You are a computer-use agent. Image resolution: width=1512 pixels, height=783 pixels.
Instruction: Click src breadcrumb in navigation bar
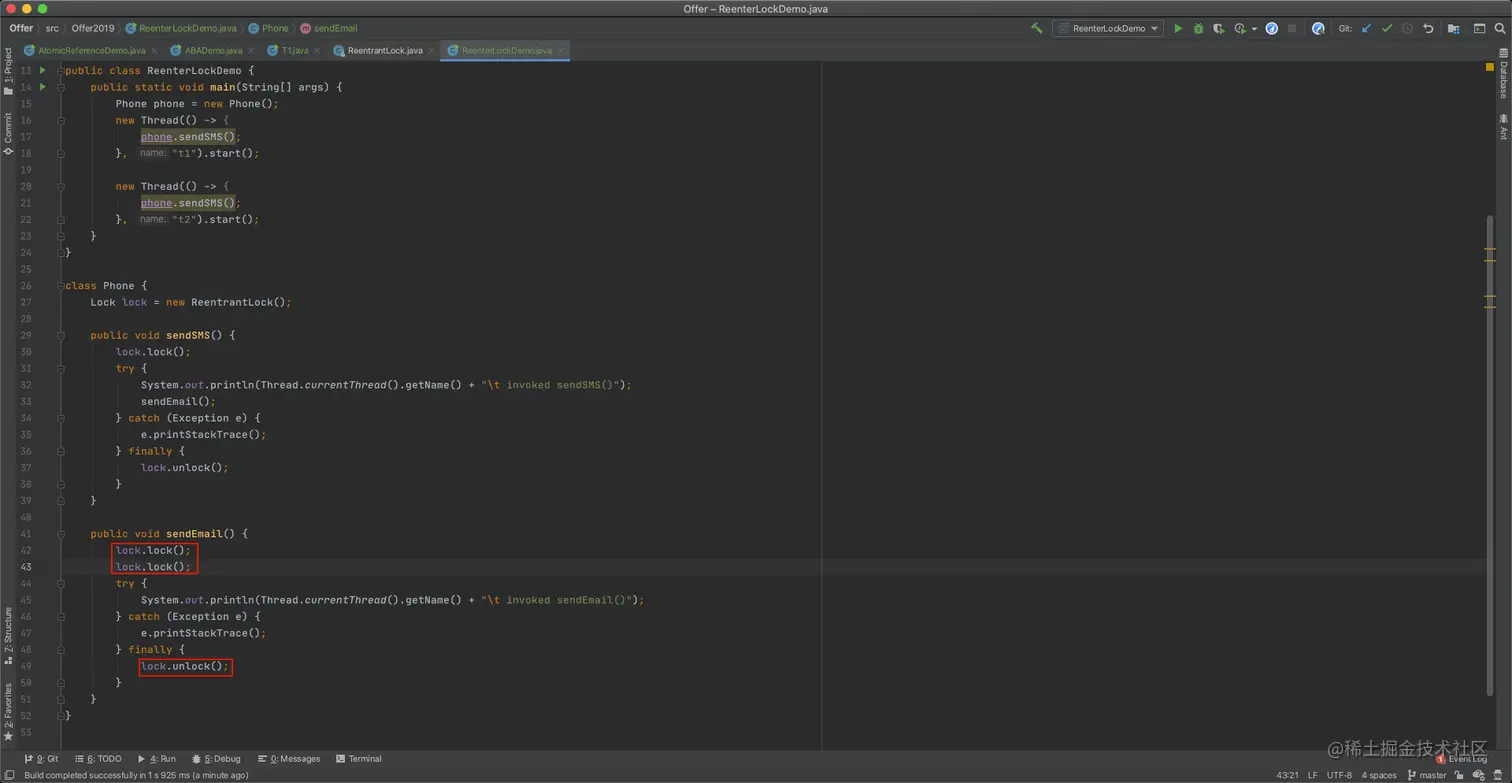click(x=52, y=29)
